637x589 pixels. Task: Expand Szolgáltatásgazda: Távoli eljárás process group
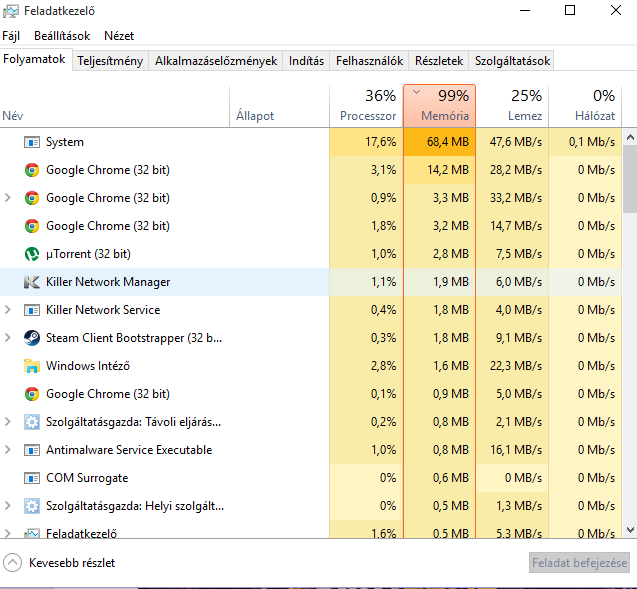pyautogui.click(x=9, y=422)
